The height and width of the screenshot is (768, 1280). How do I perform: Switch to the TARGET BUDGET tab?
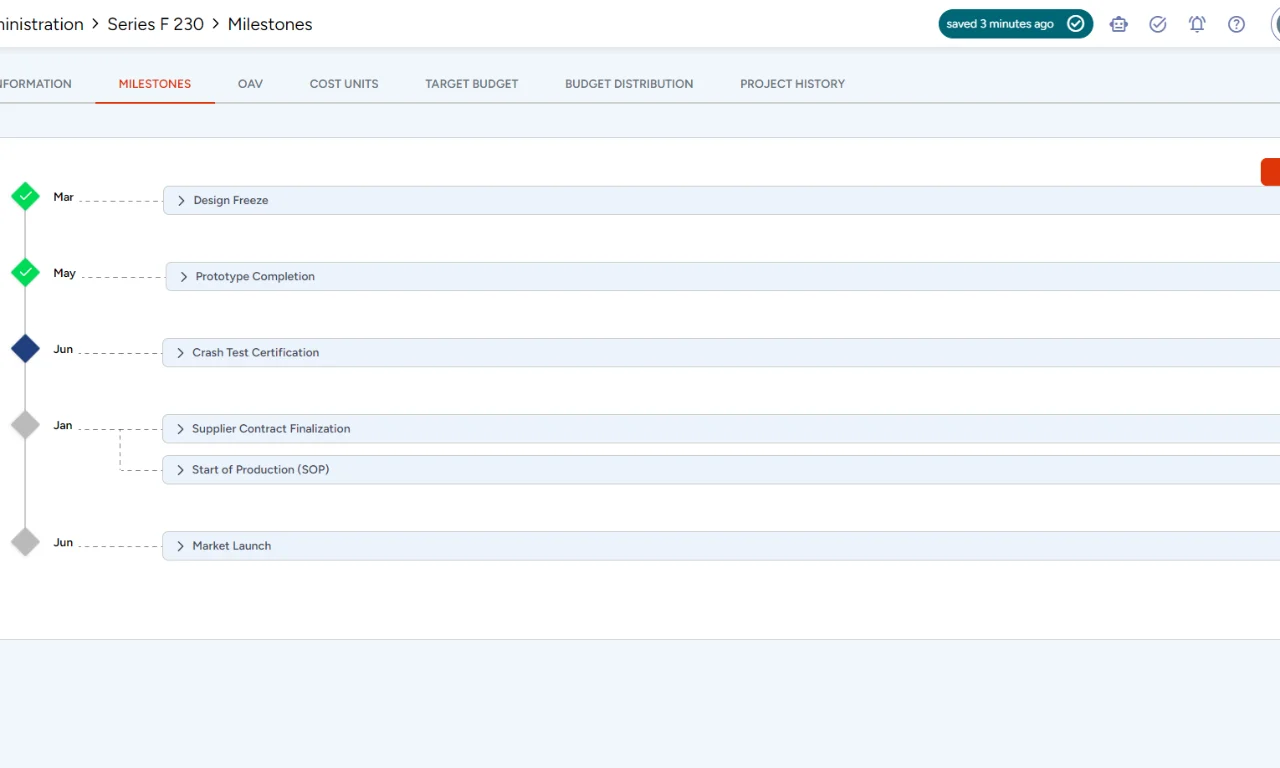(471, 84)
